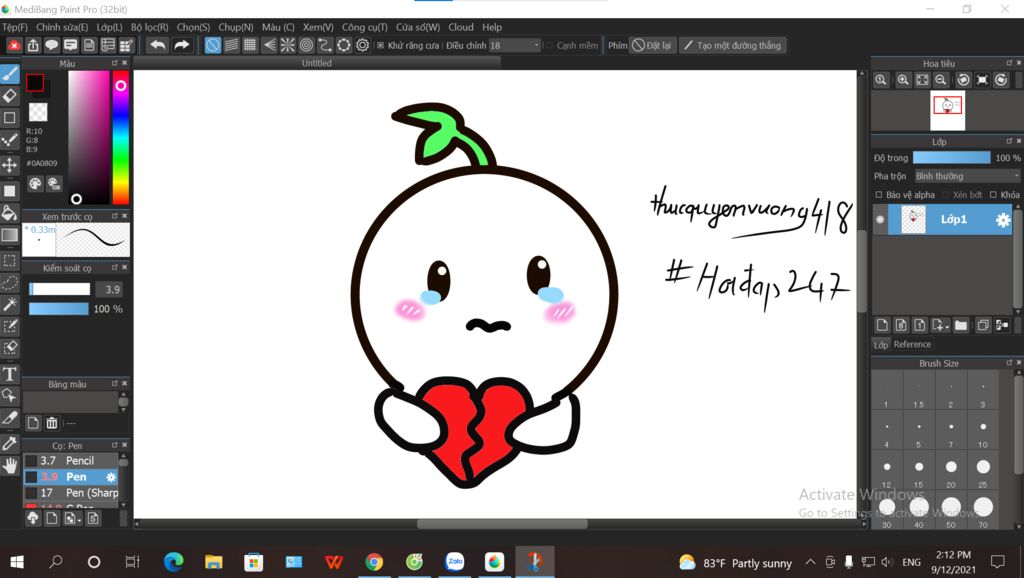Select the Pencil brush in list

(x=71, y=461)
